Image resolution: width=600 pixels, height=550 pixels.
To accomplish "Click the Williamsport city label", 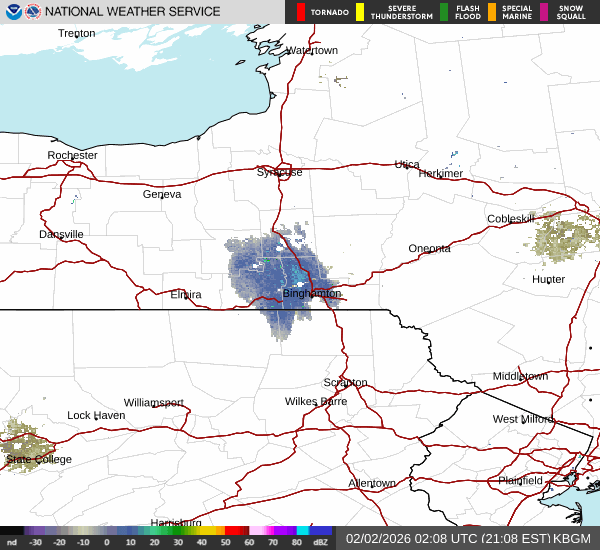I will (154, 402).
